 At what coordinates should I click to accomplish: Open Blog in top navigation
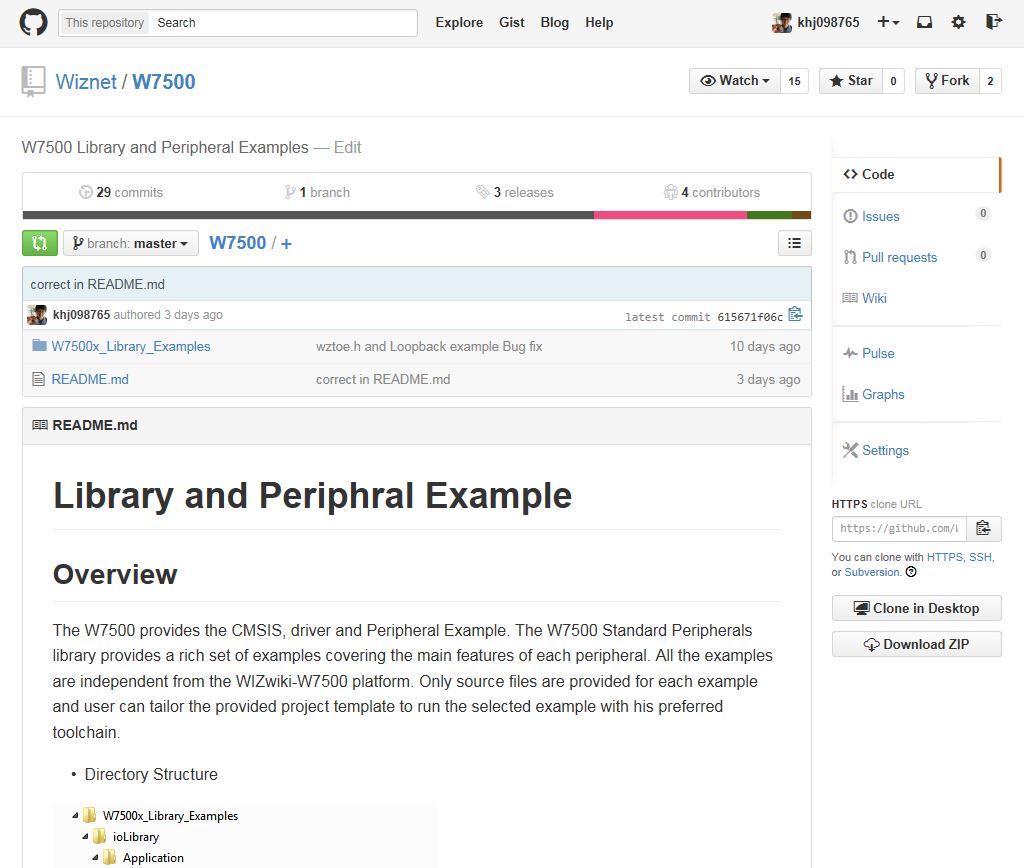(x=554, y=22)
